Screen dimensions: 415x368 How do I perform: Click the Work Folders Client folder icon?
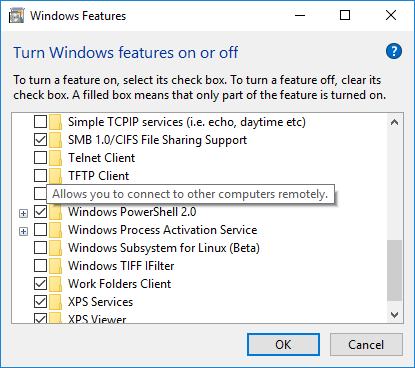click(x=55, y=284)
